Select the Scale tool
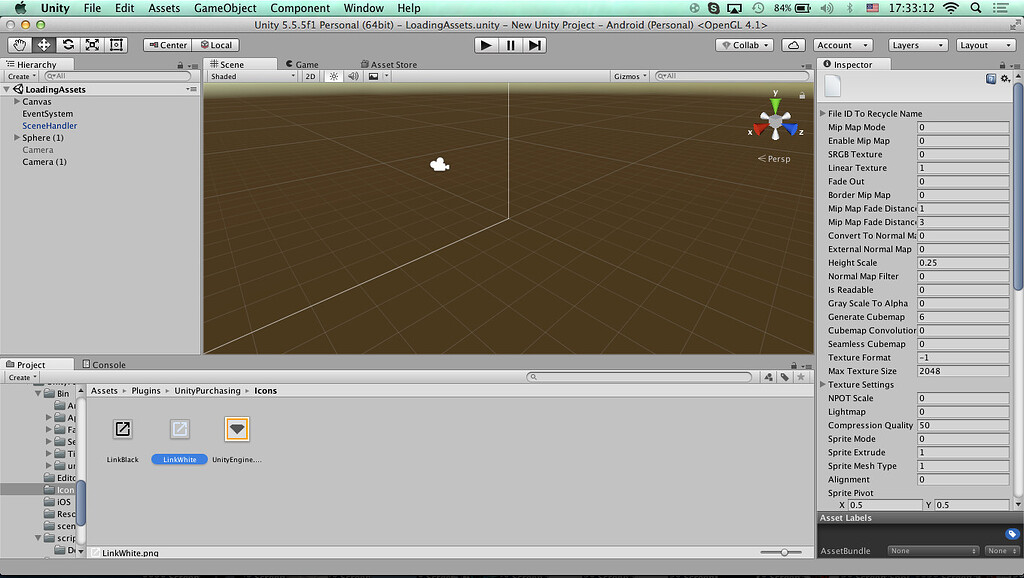The height and width of the screenshot is (578, 1024). pyautogui.click(x=92, y=44)
